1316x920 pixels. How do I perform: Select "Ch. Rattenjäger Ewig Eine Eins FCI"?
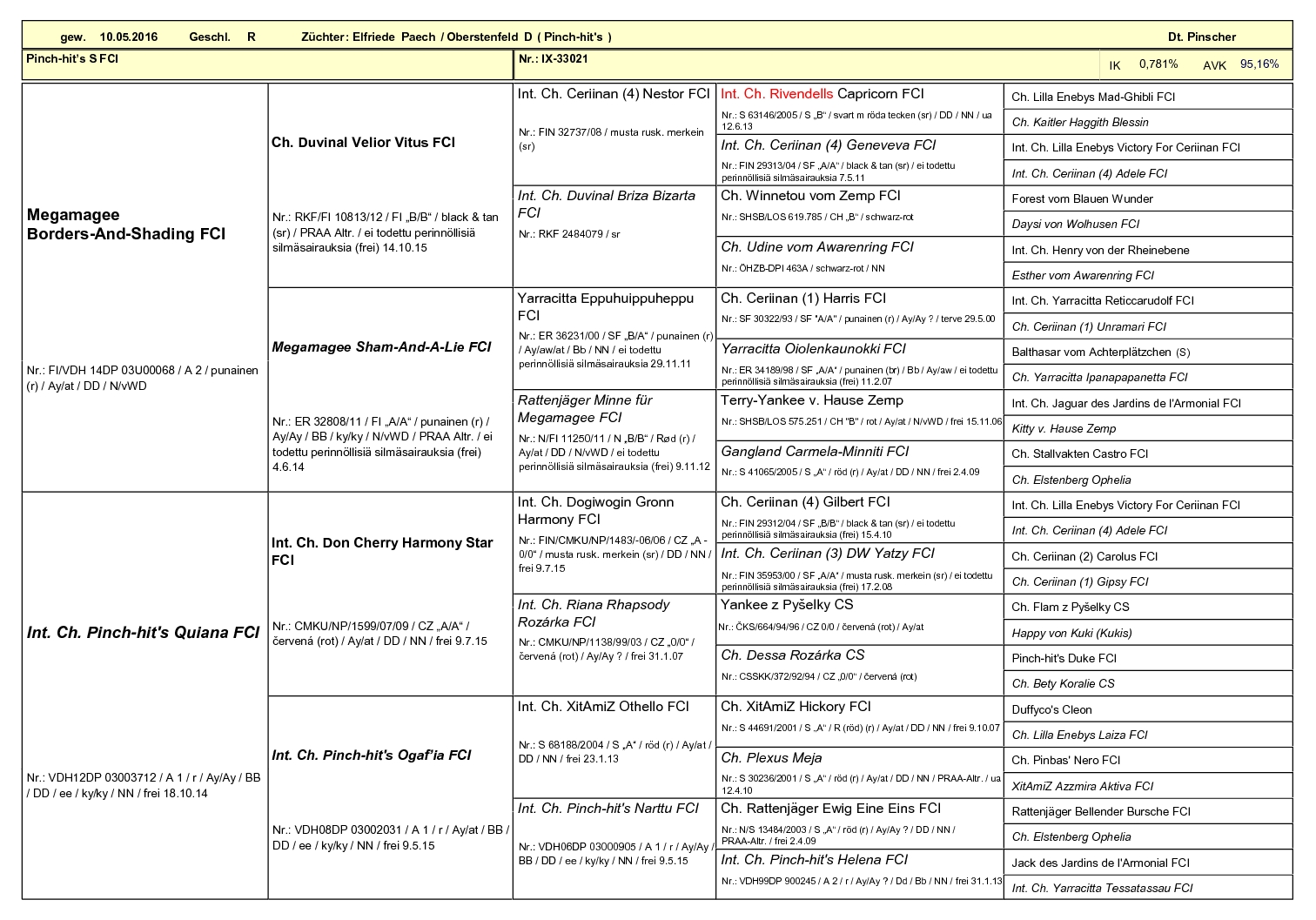point(831,809)
